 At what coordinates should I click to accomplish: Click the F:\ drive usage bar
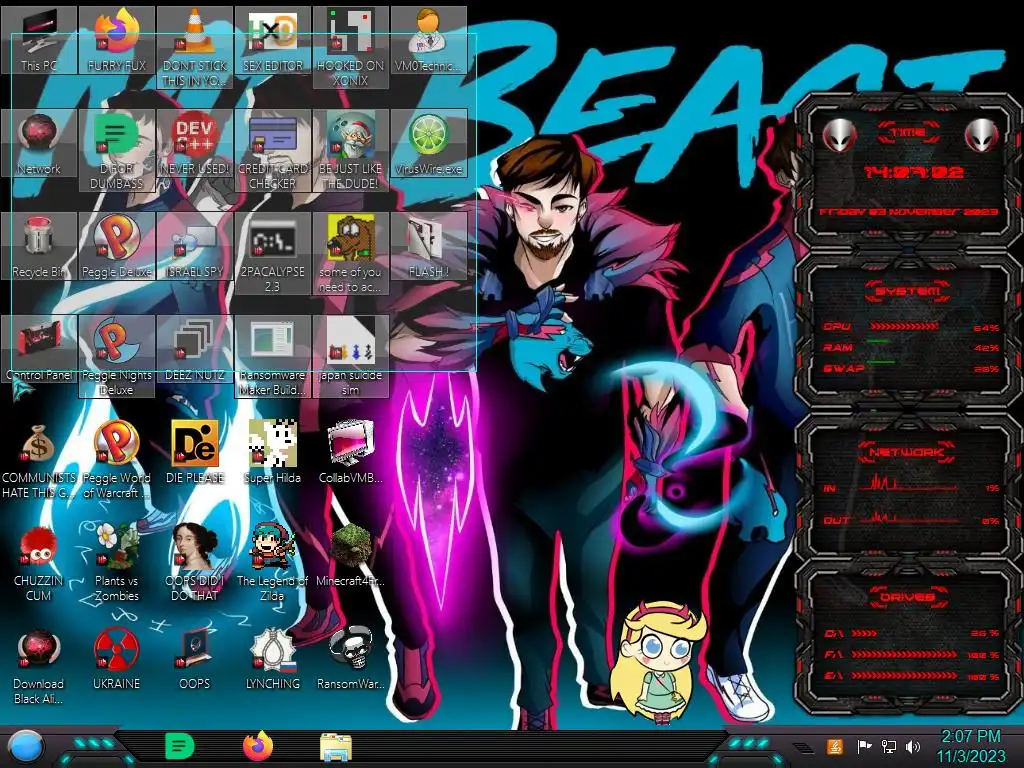point(904,654)
